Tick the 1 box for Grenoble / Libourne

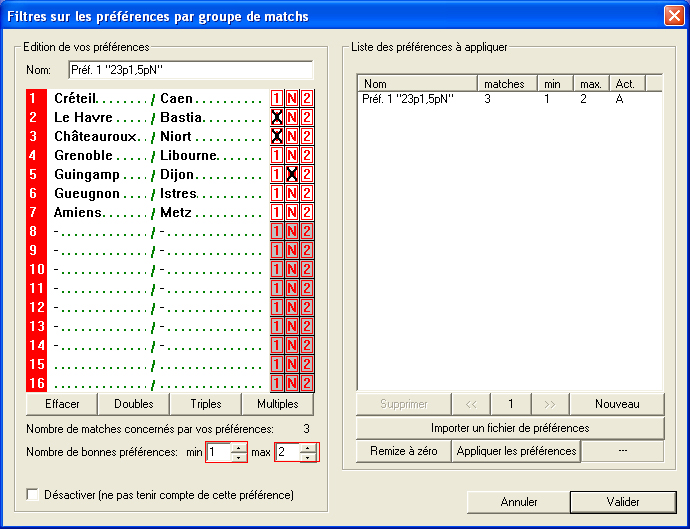pyautogui.click(x=276, y=155)
